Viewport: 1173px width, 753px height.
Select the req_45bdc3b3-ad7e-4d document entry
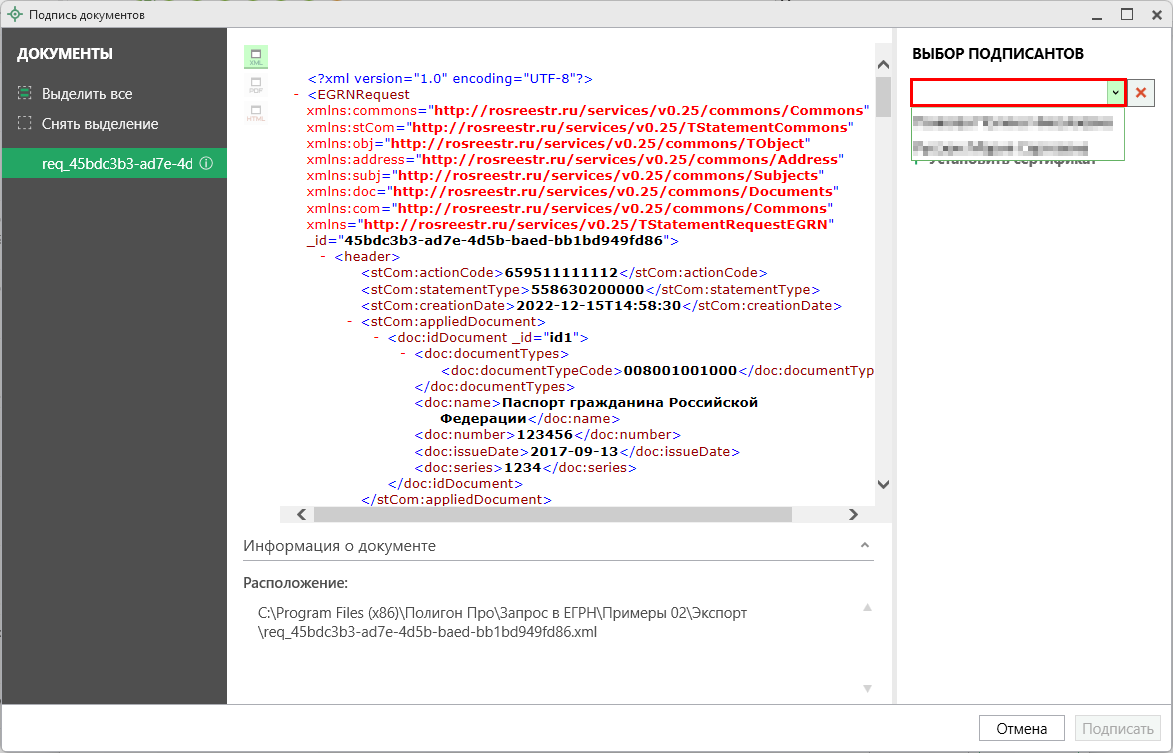[x=116, y=164]
